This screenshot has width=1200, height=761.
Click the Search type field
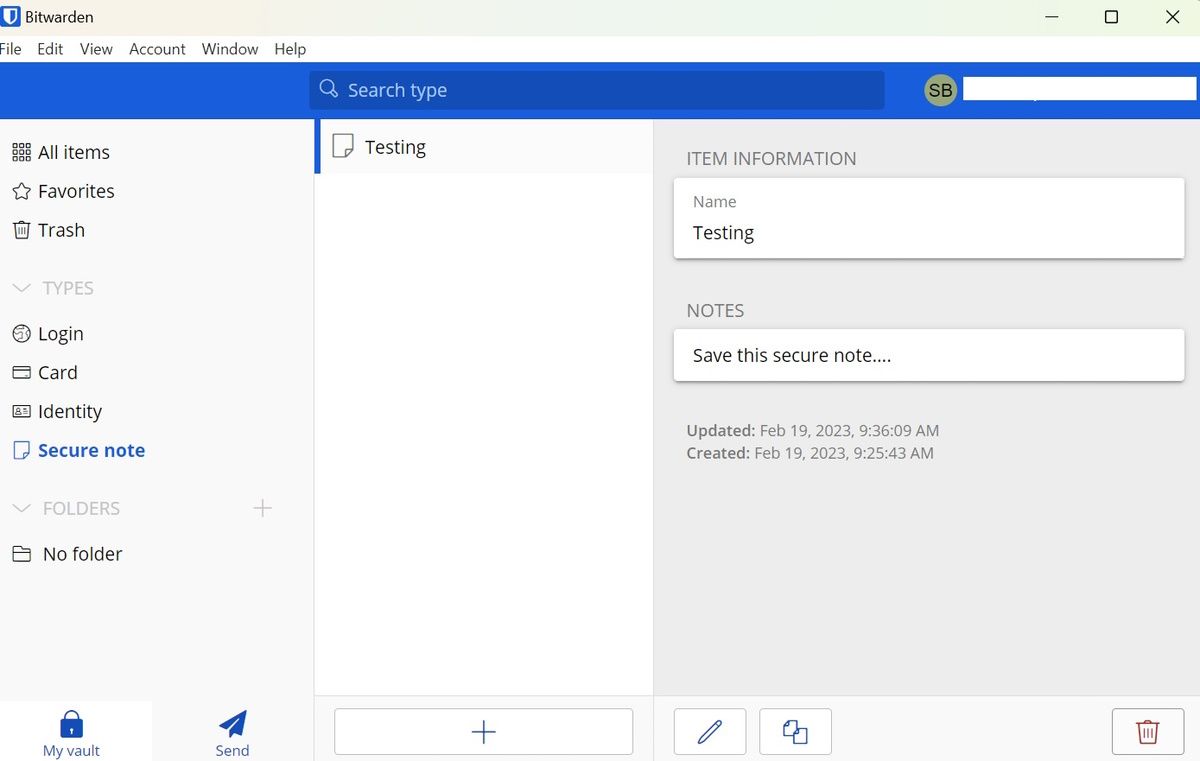point(597,90)
